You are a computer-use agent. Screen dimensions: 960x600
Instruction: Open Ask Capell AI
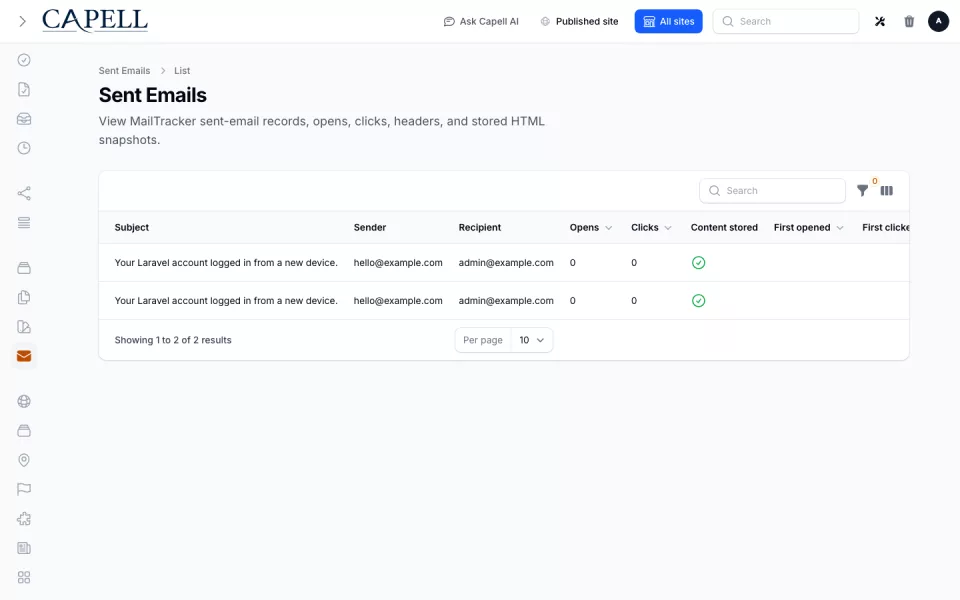[x=481, y=21]
